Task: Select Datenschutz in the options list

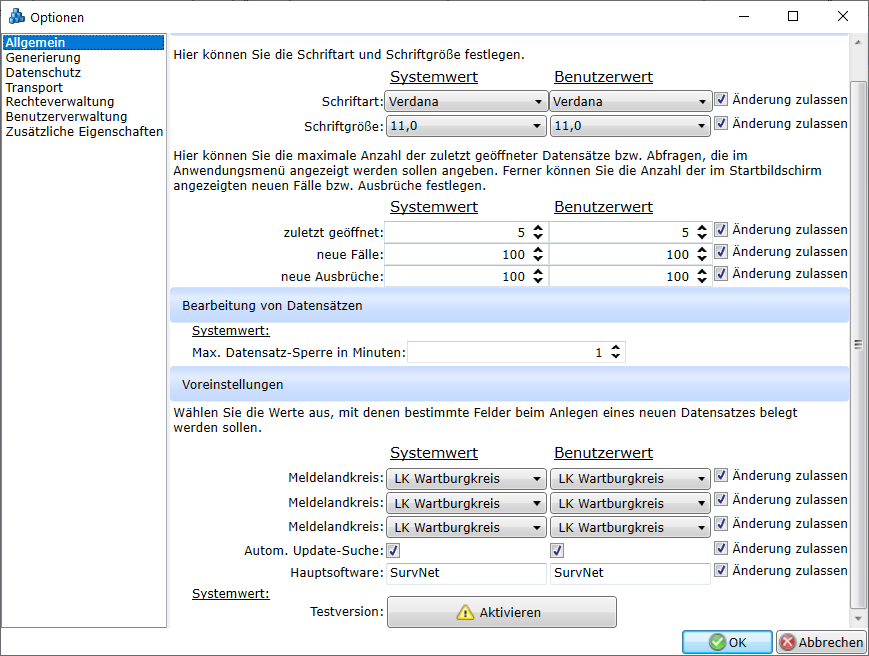Action: [43, 73]
